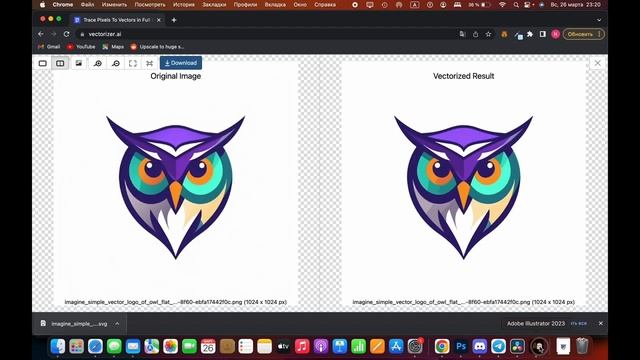Launch Telegram from the dock
The height and width of the screenshot is (360, 640).
[498, 347]
